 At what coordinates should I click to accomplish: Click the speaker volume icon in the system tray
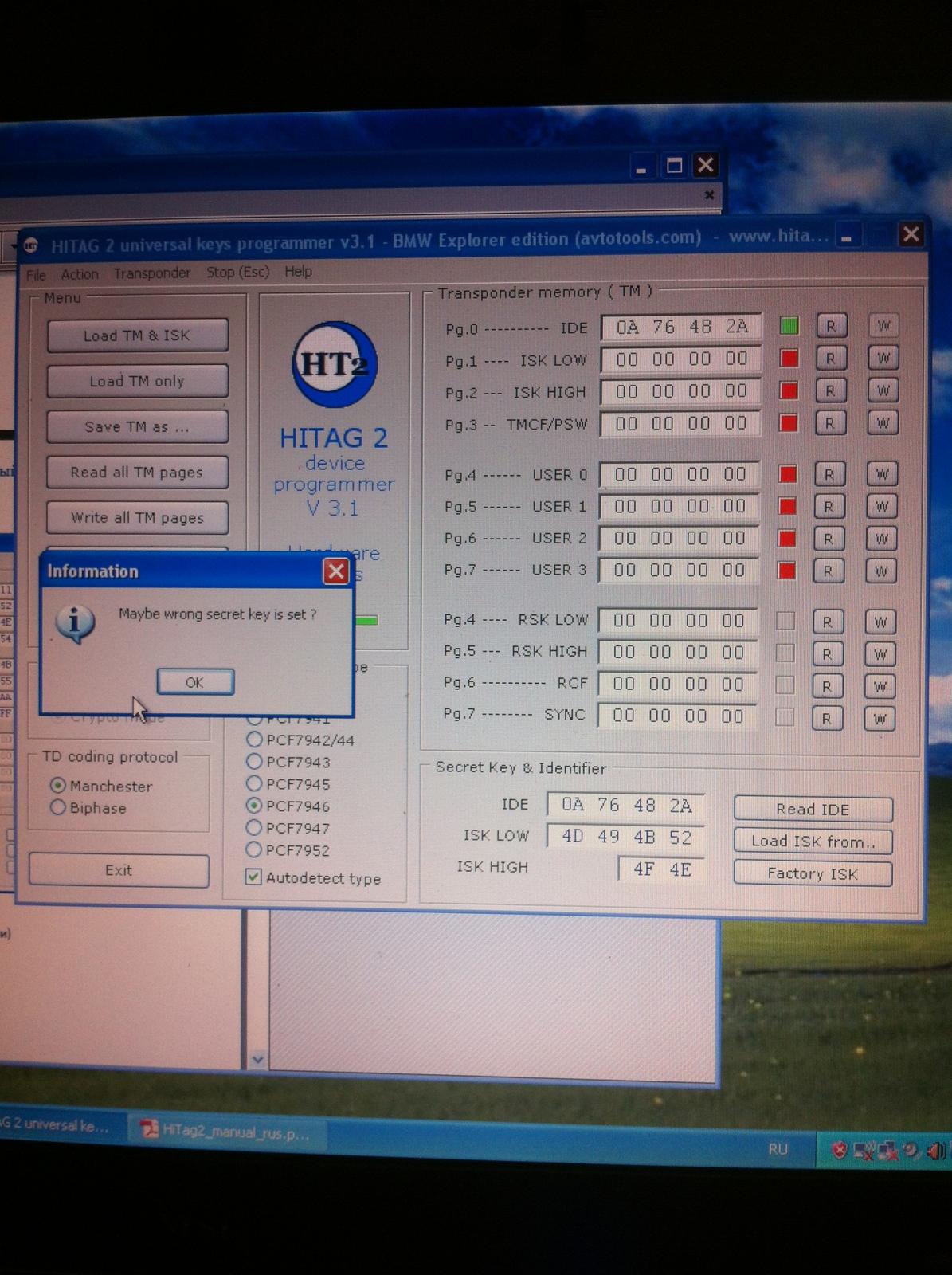click(x=936, y=1151)
